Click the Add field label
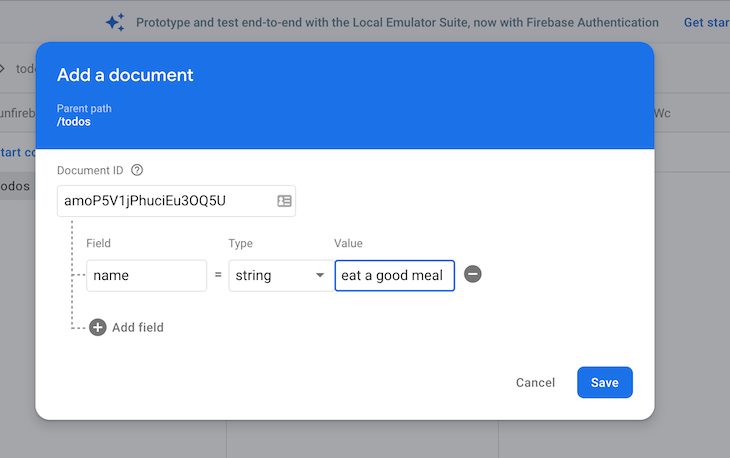Viewport: 730px width, 458px height. (x=138, y=327)
